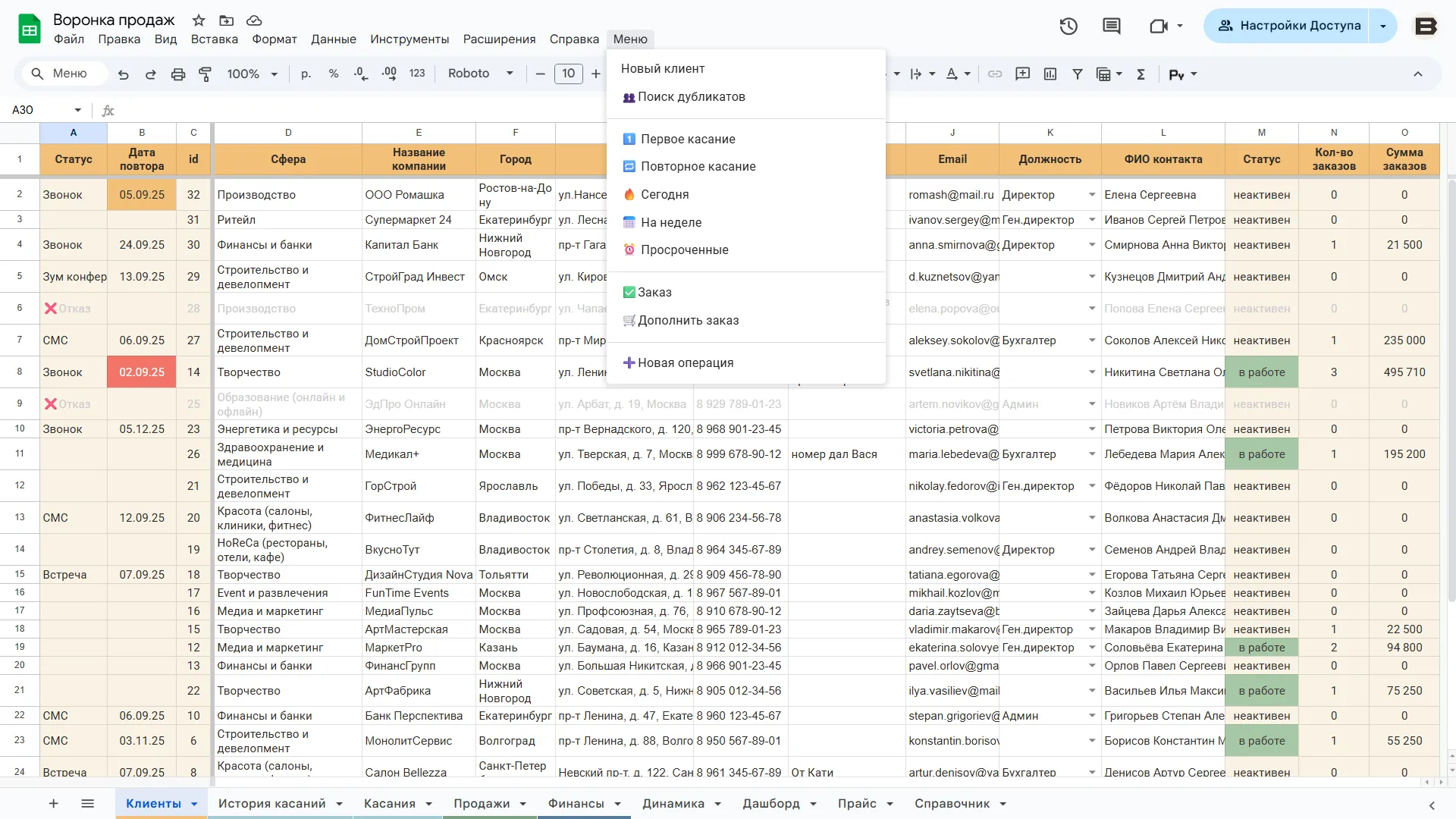Viewport: 1456px width, 819px height.
Task: Open the zoom 100% dropdown
Action: (x=253, y=74)
